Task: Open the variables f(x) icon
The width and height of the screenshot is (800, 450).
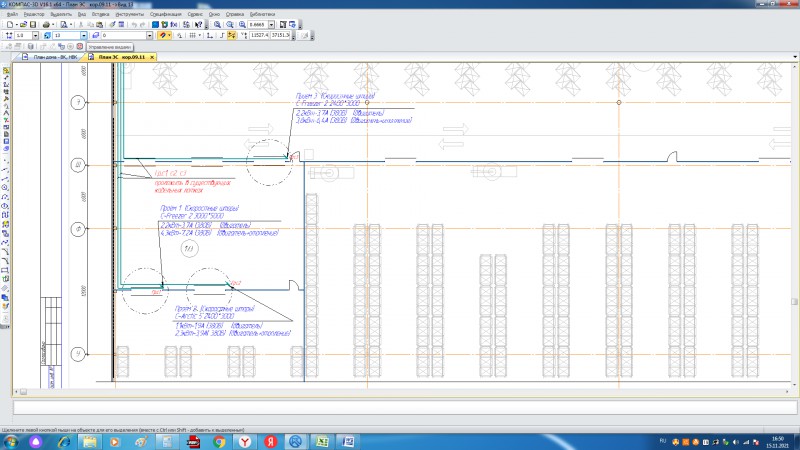Action: pyautogui.click(x=174, y=24)
